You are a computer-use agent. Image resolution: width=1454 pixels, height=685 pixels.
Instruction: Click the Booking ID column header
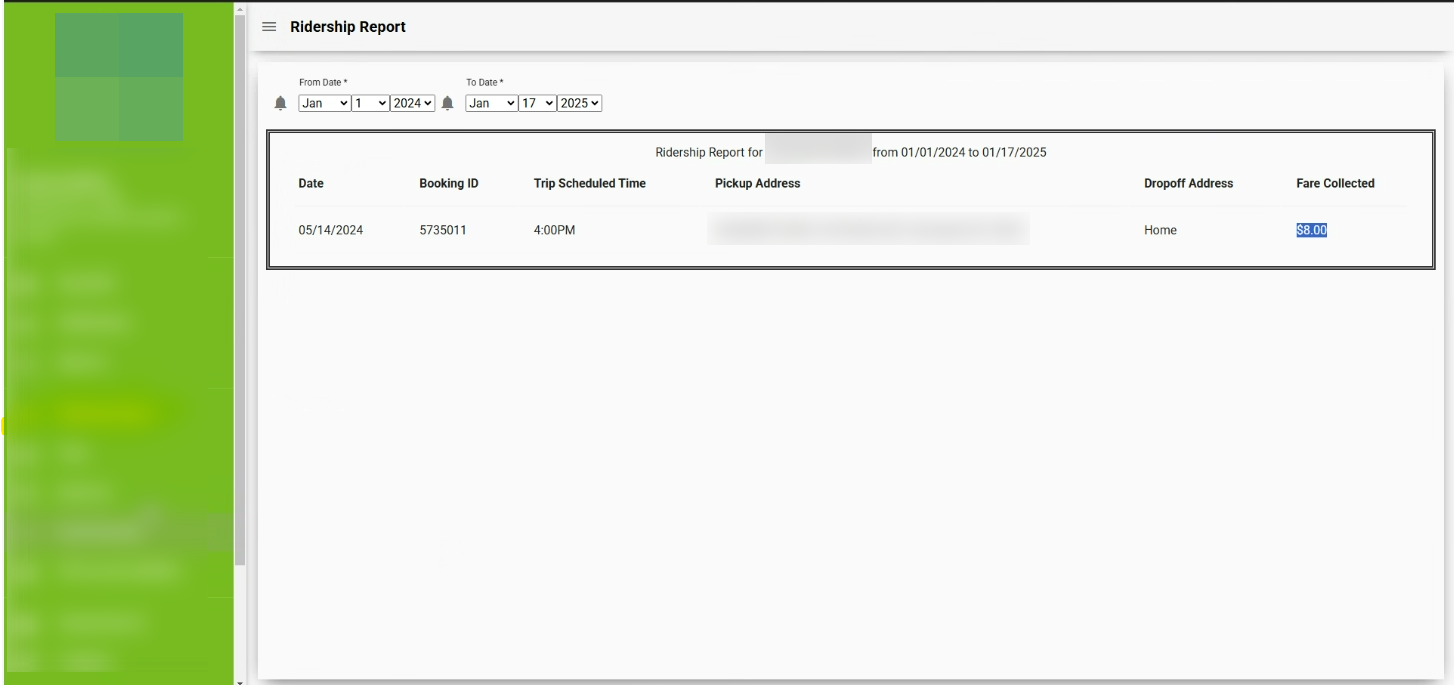448,184
